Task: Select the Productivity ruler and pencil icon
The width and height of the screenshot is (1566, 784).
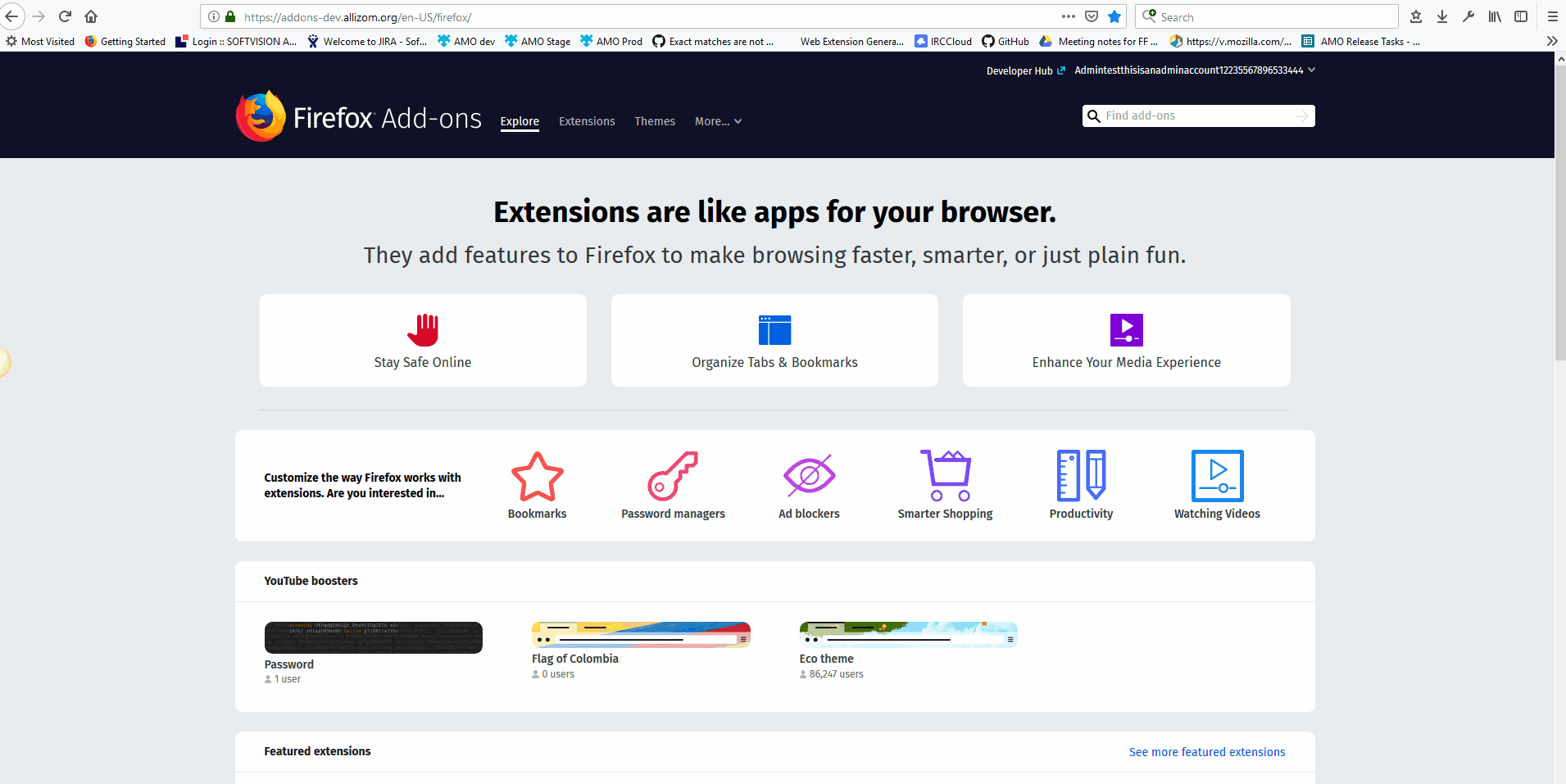Action: click(x=1082, y=475)
